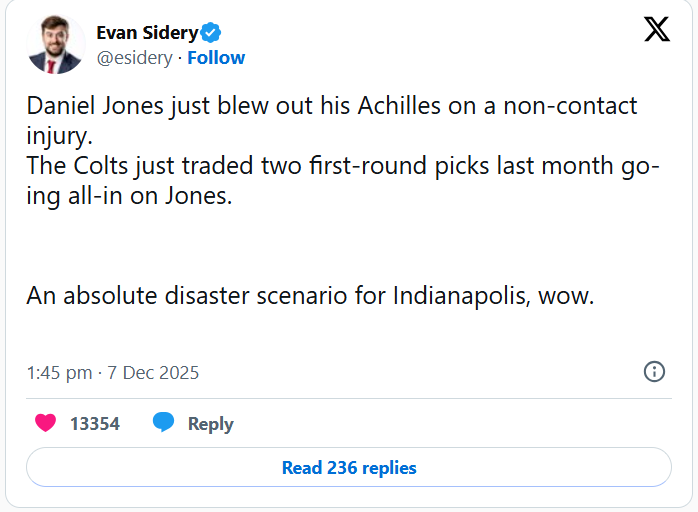Screen dimensions: 698x512
Task: Open the Twitter info circle icon
Action: pyautogui.click(x=654, y=372)
